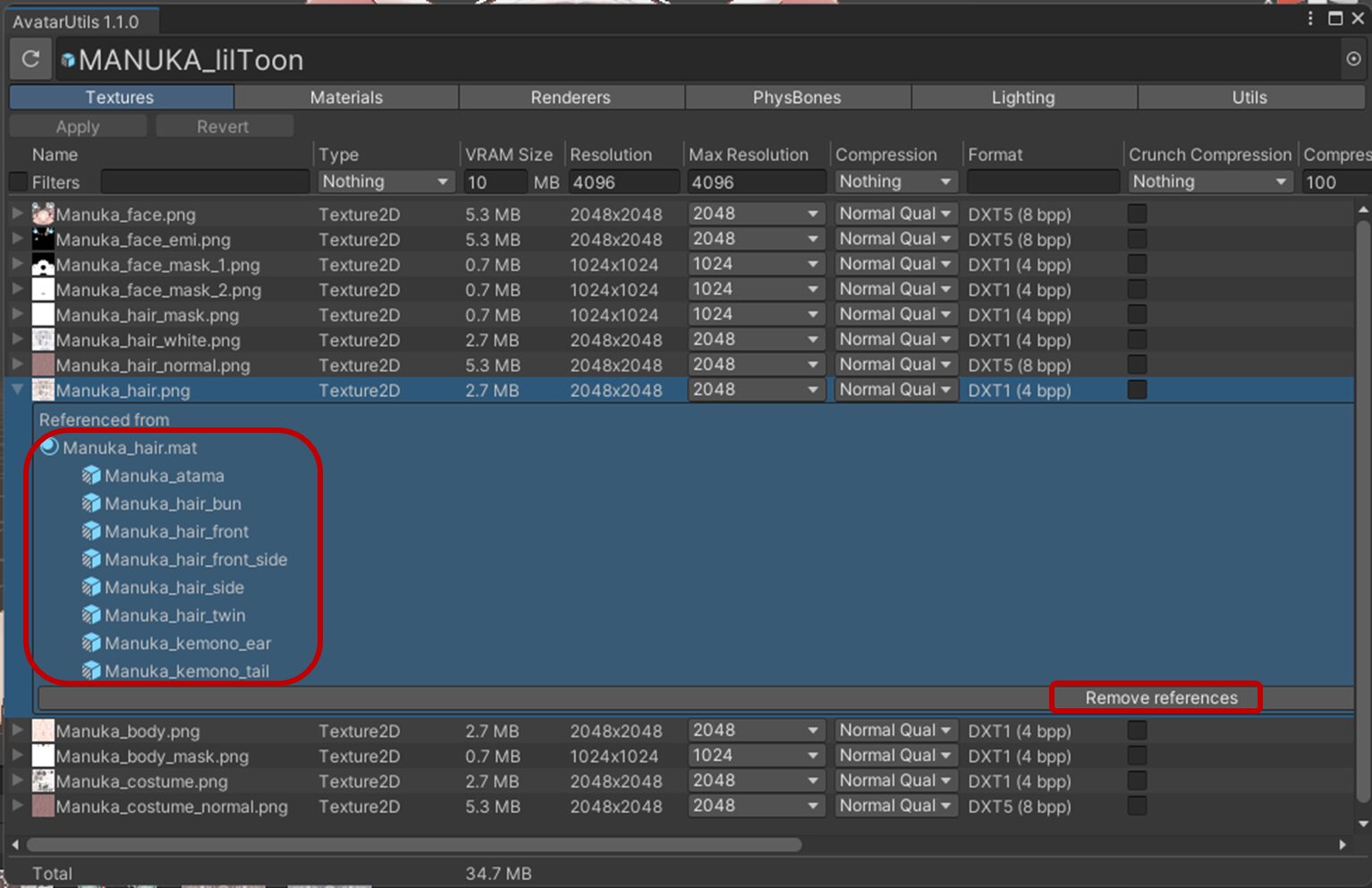Open the Type filter dropdown
The width and height of the screenshot is (1372, 888).
pyautogui.click(x=385, y=182)
